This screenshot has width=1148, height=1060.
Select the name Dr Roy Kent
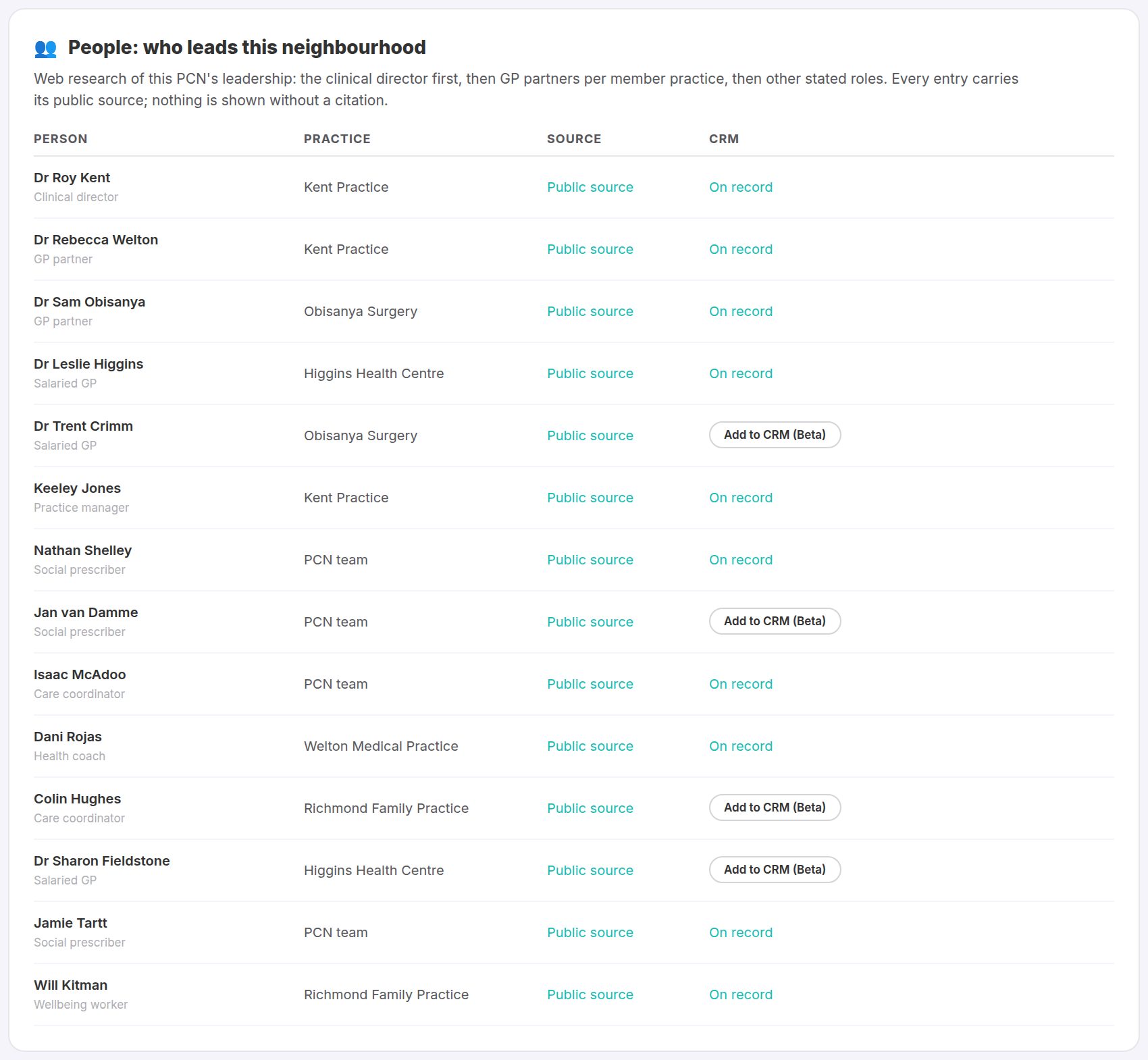click(72, 178)
